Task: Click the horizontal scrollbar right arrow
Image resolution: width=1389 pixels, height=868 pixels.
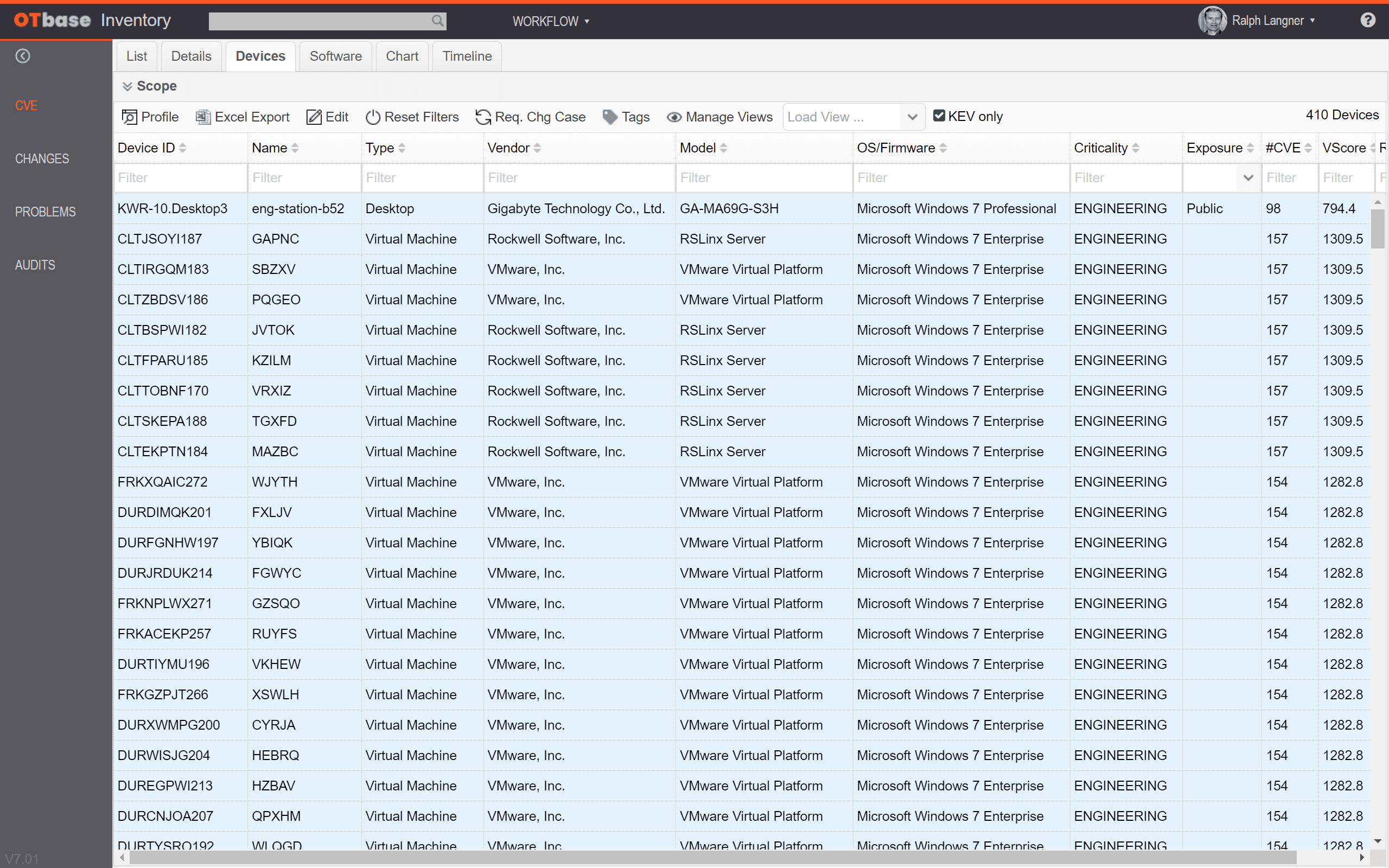Action: pyautogui.click(x=1362, y=858)
